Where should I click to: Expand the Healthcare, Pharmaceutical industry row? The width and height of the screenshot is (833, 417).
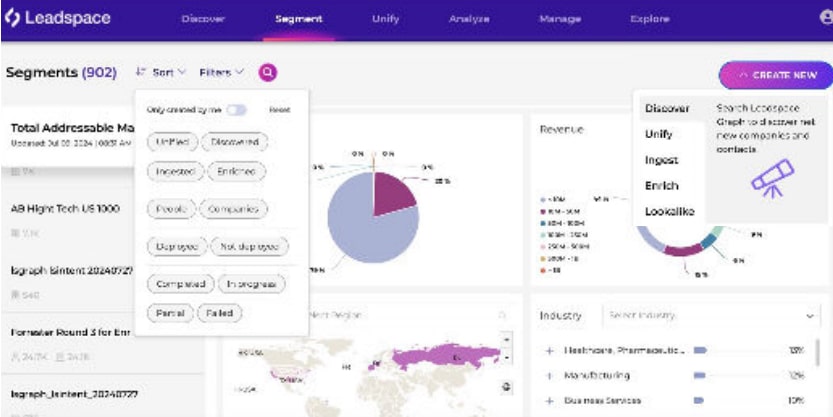[550, 351]
